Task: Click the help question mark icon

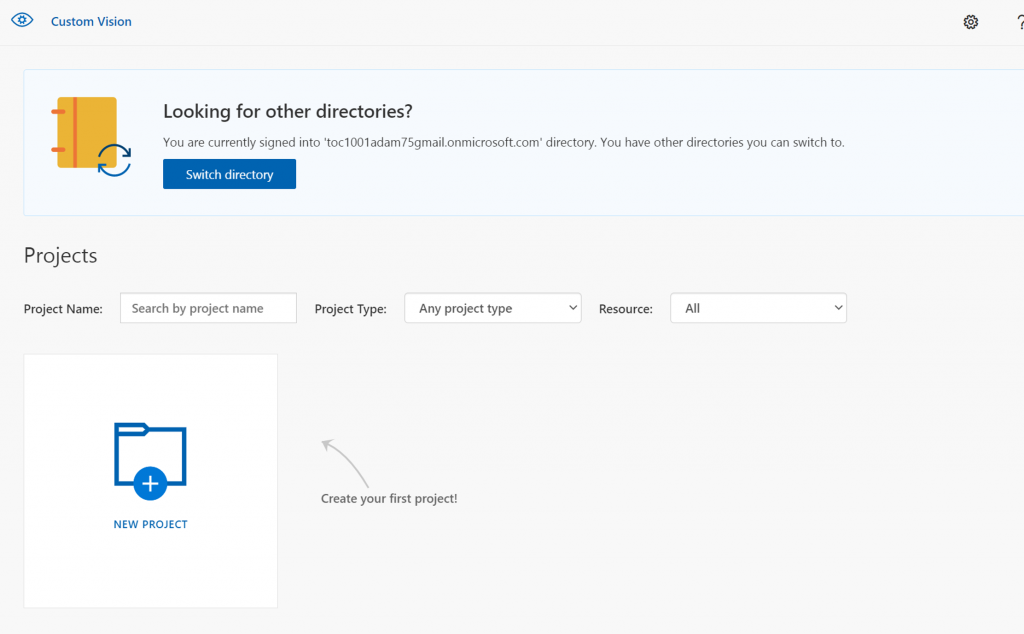Action: pos(1019,22)
